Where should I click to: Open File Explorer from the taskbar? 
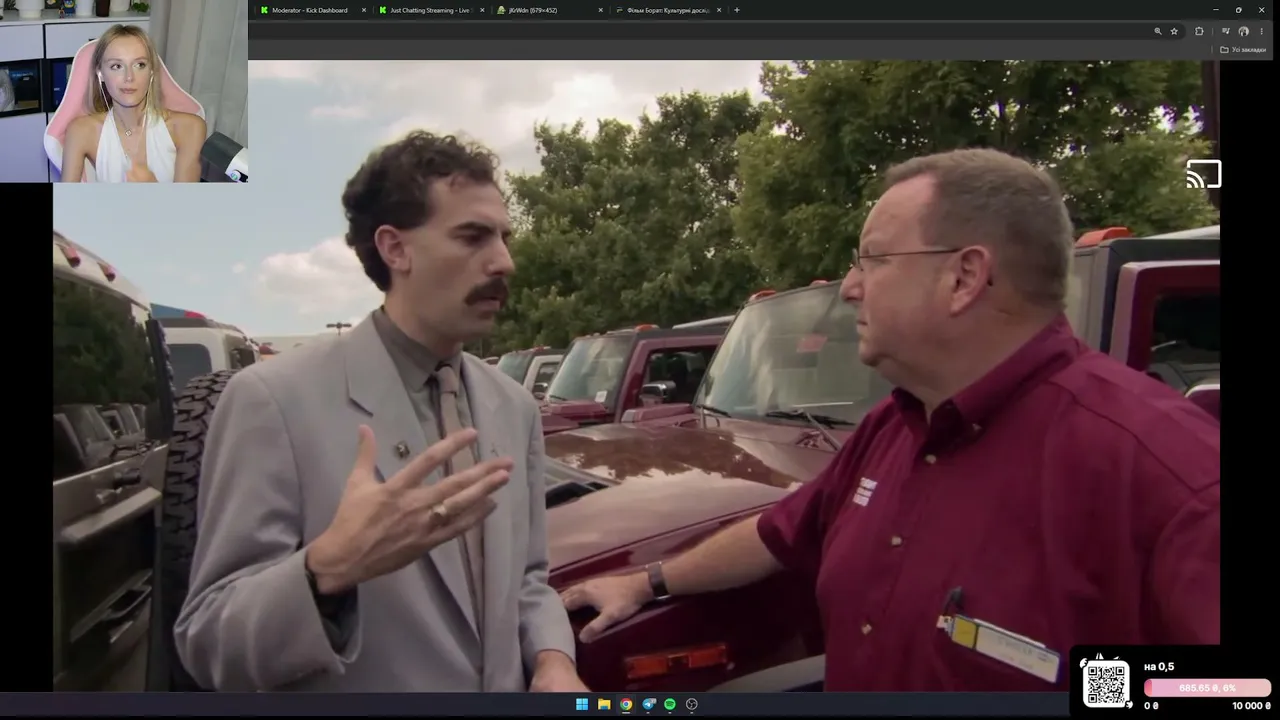604,704
